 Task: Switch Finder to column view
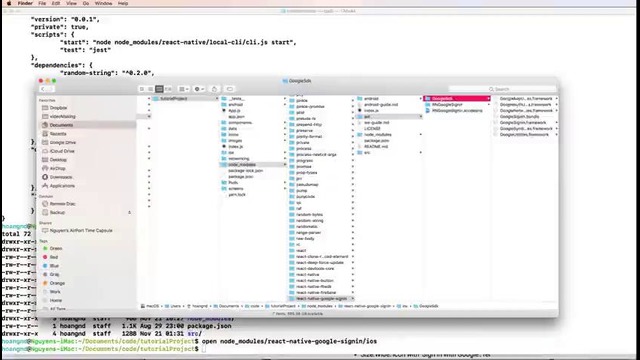coord(160,89)
